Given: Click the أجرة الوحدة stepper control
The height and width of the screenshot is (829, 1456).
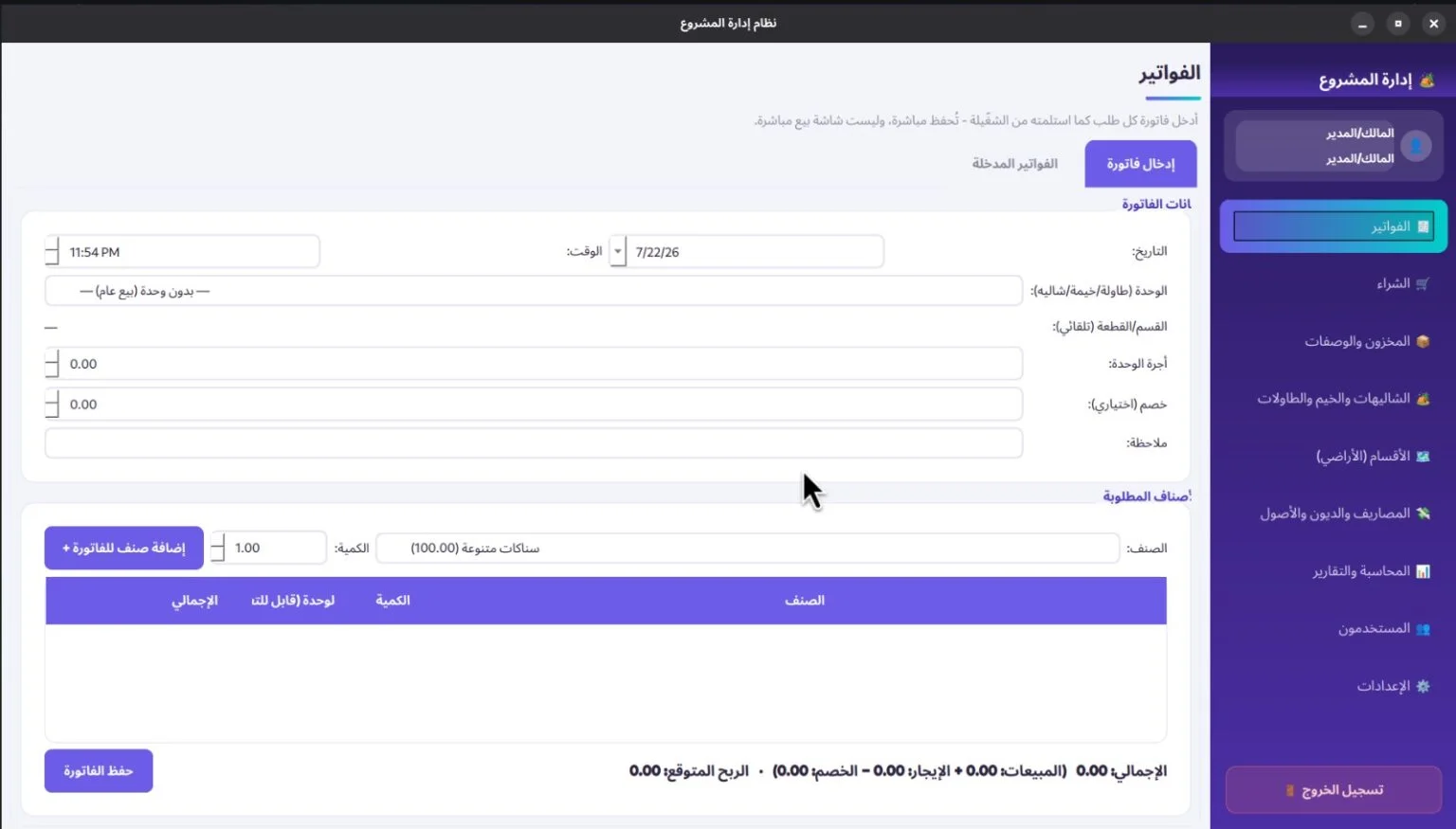Looking at the screenshot, I should tap(52, 364).
